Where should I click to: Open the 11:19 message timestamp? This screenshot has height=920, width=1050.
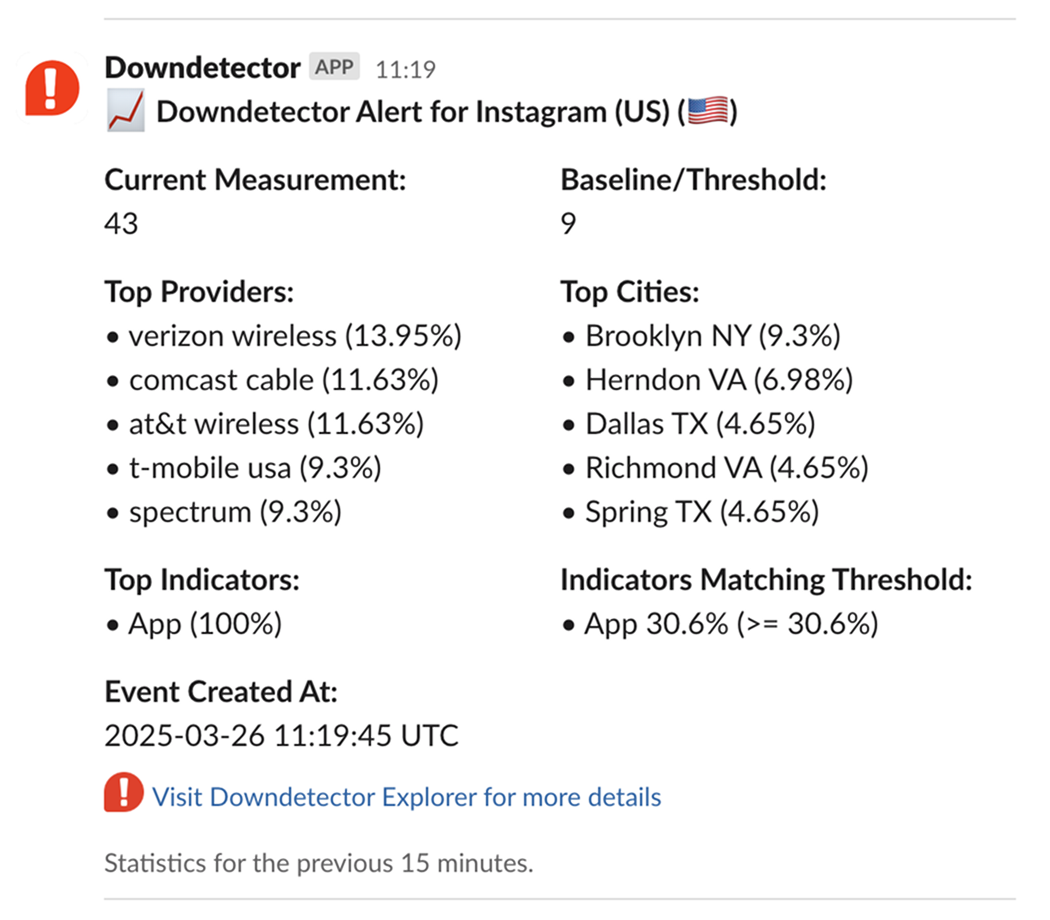(x=405, y=69)
